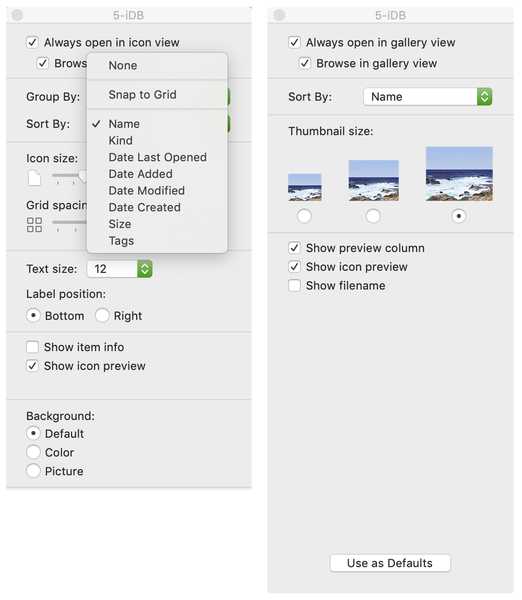522x600 pixels.
Task: Uncheck Show preview column
Action: (294, 248)
